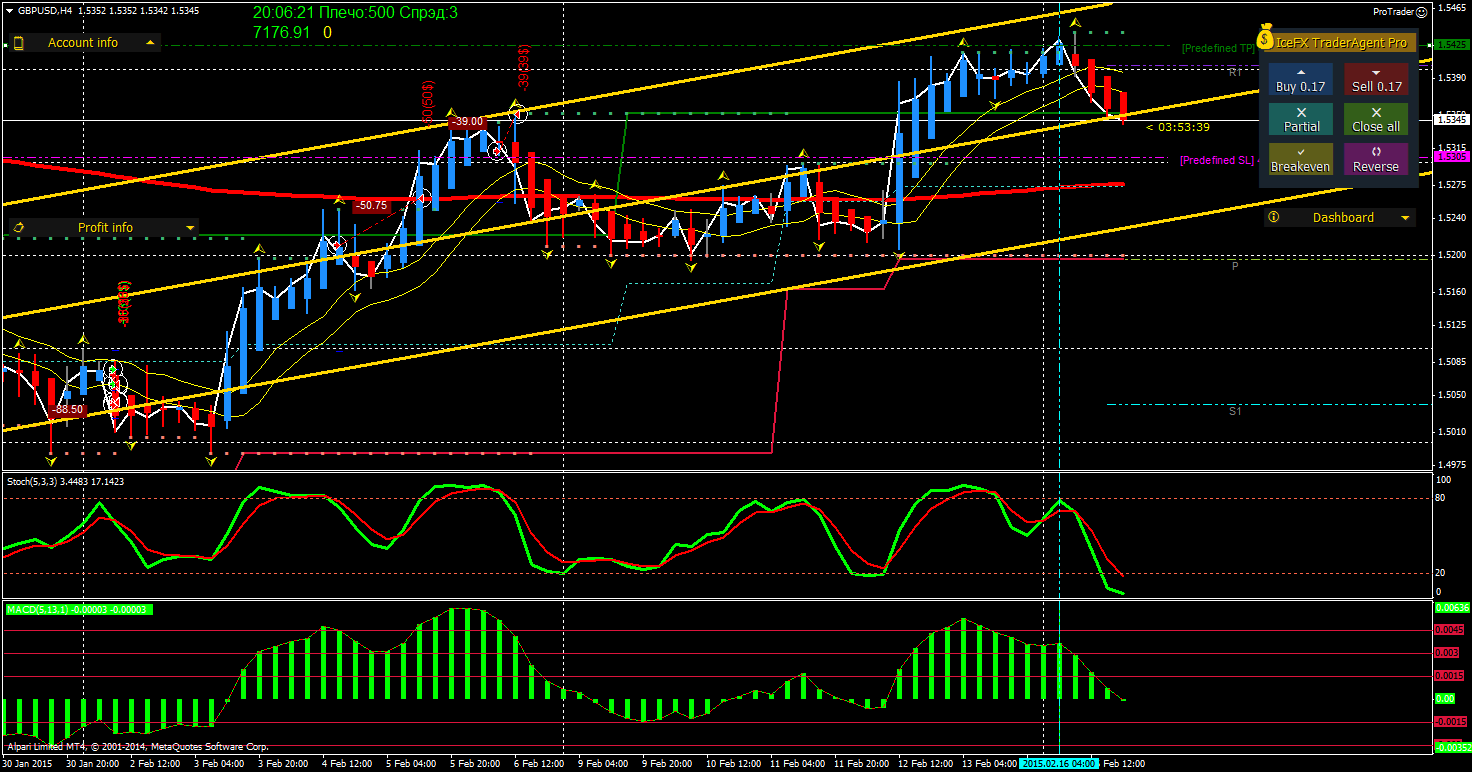1472x772 pixels.
Task: Click the notebook icon beside Account info
Action: 18,43
